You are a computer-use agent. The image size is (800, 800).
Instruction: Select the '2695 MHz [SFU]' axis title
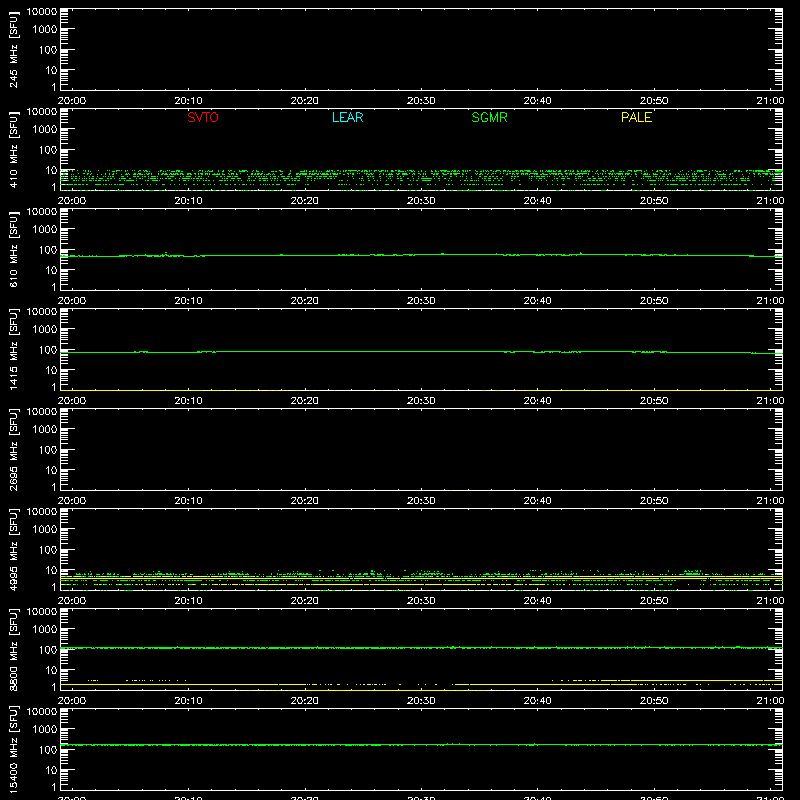[13, 449]
